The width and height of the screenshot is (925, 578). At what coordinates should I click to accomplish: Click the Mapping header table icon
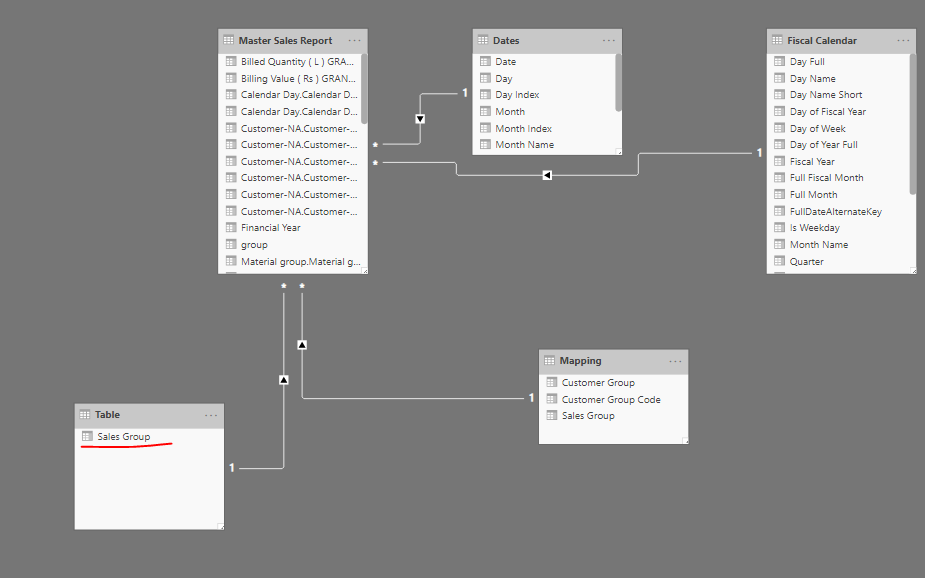[x=550, y=360]
